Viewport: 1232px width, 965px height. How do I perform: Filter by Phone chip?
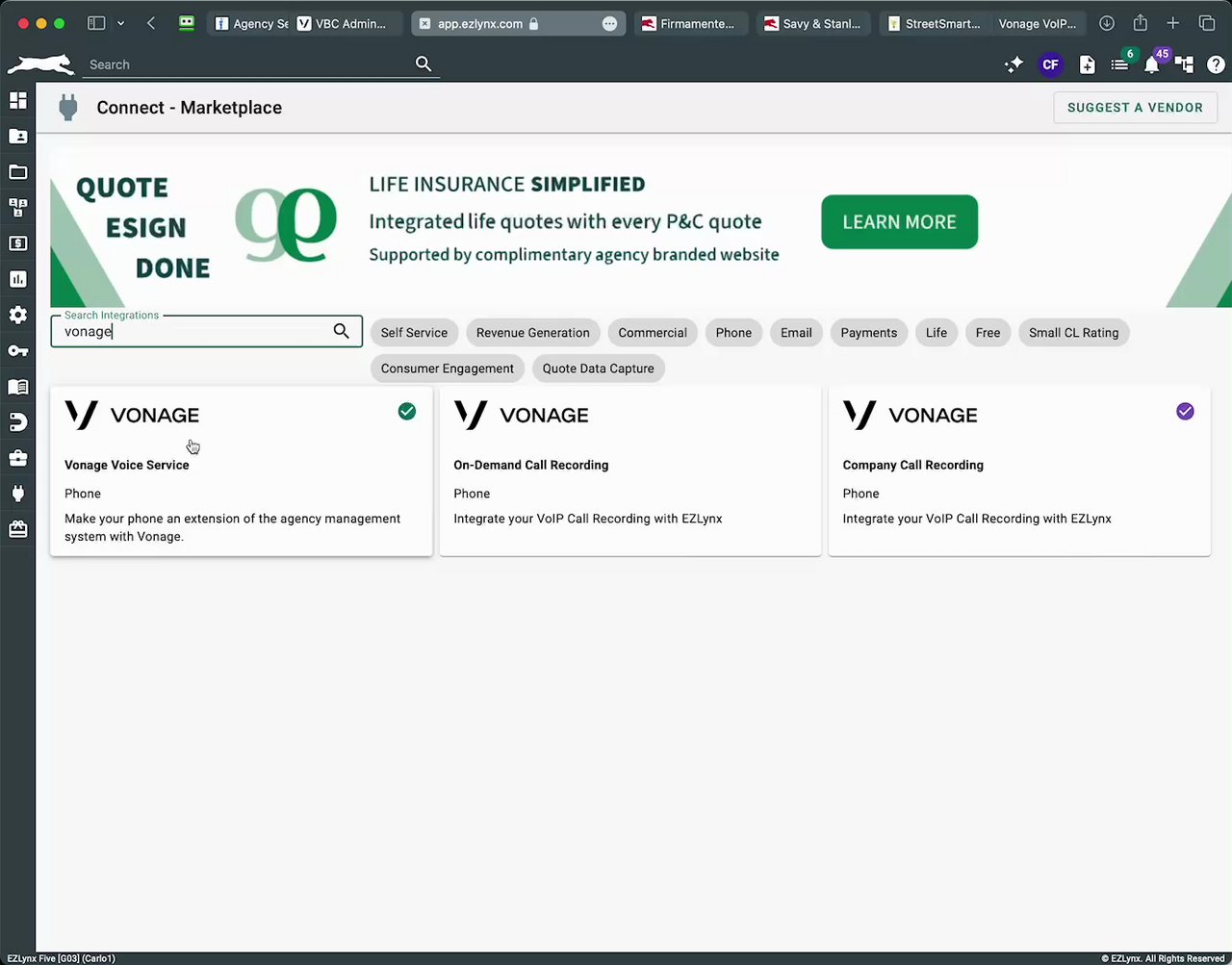tap(733, 333)
